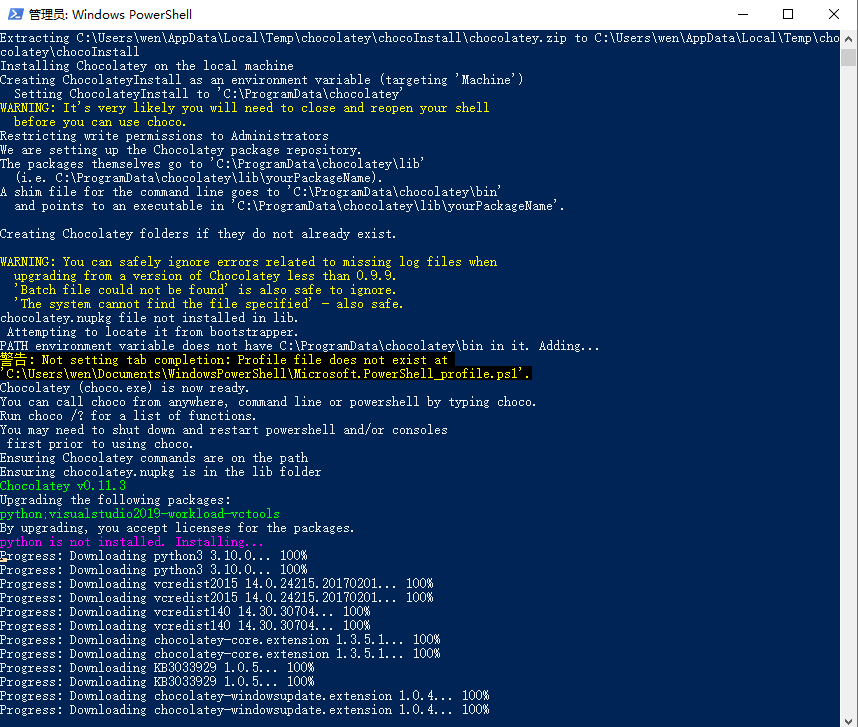Click 'Installing Chocolatey on the local machine' line
This screenshot has width=858, height=727.
[147, 66]
